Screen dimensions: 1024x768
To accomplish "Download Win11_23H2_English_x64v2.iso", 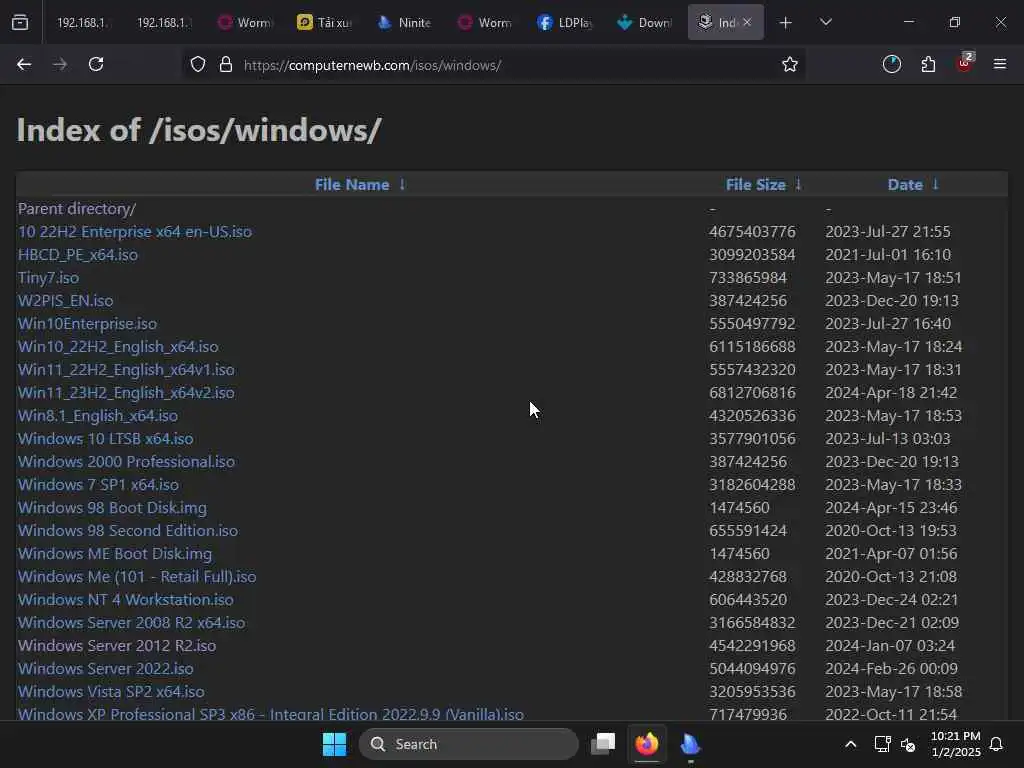I will click(x=126, y=392).
